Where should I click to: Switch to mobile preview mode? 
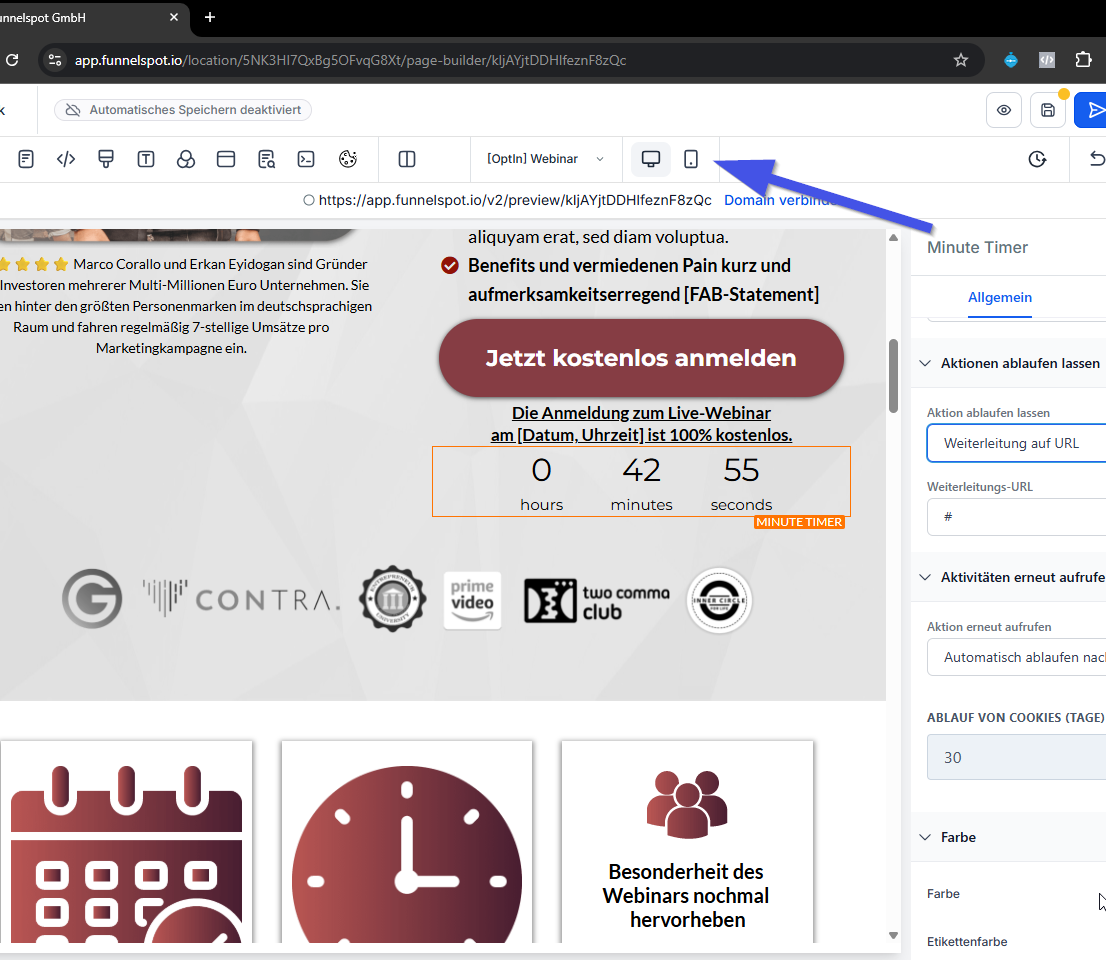coord(691,159)
